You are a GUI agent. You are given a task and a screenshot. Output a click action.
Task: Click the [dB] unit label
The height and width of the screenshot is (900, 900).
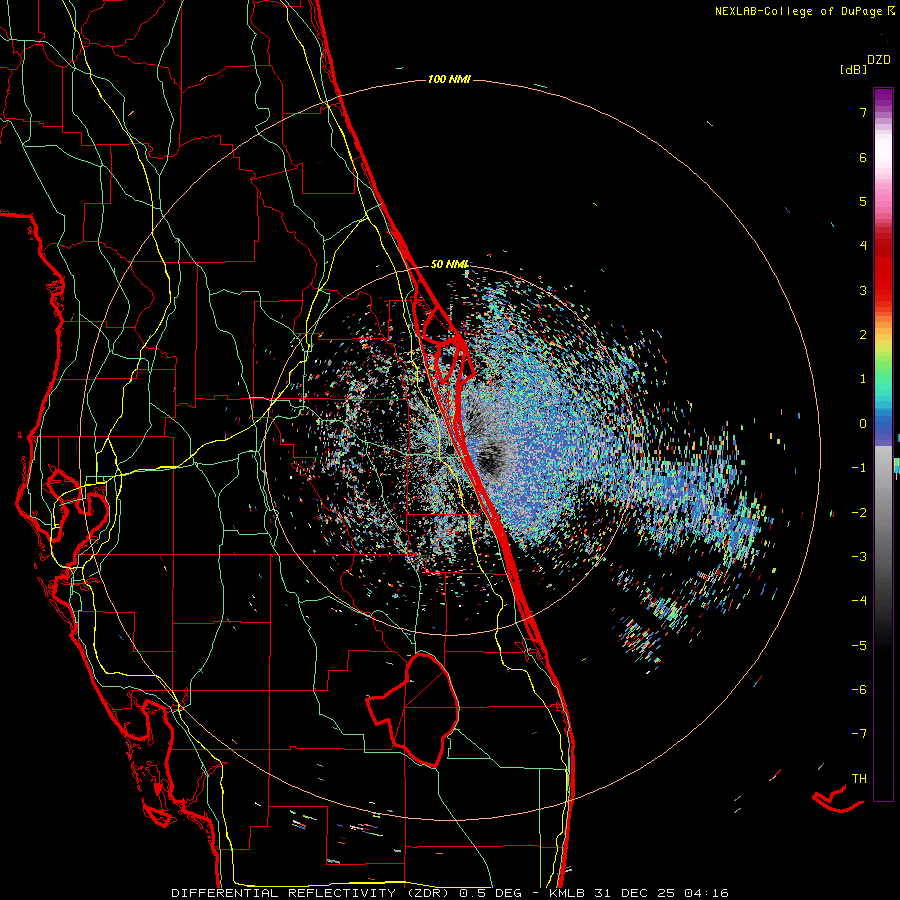(853, 70)
